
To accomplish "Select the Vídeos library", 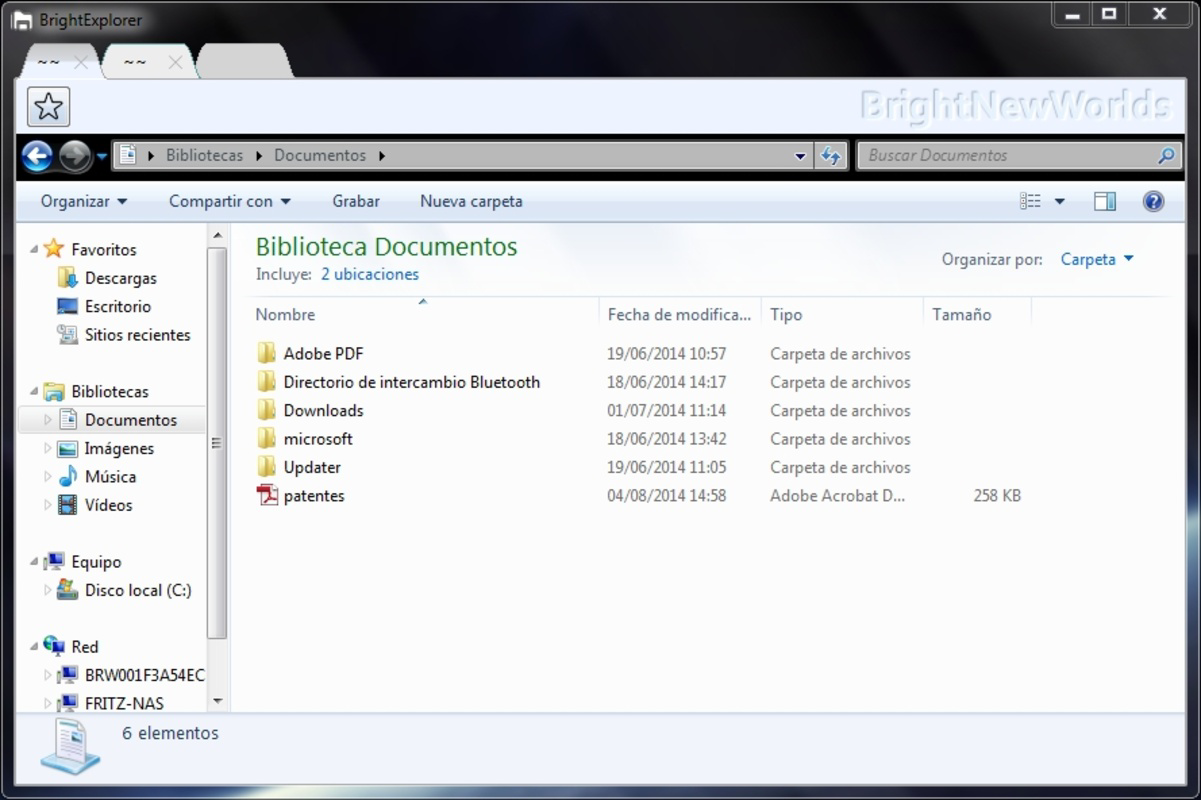I will point(108,505).
